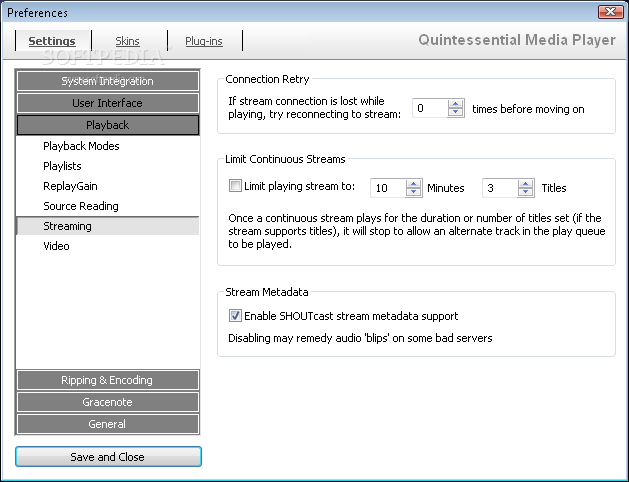Increase the reconnect retry count
Screen dimensions: 629x482
[x=455, y=104]
